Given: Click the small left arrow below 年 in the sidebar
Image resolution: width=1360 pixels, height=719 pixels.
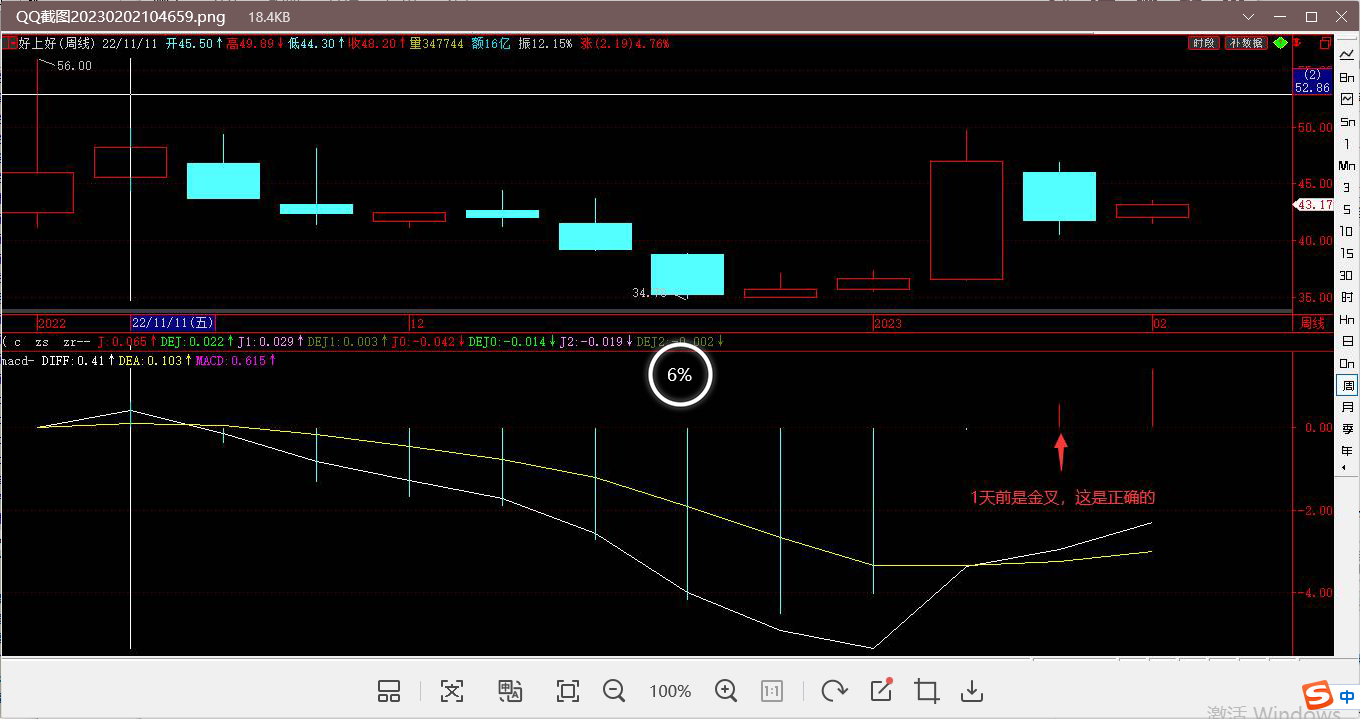Looking at the screenshot, I should [1343, 468].
